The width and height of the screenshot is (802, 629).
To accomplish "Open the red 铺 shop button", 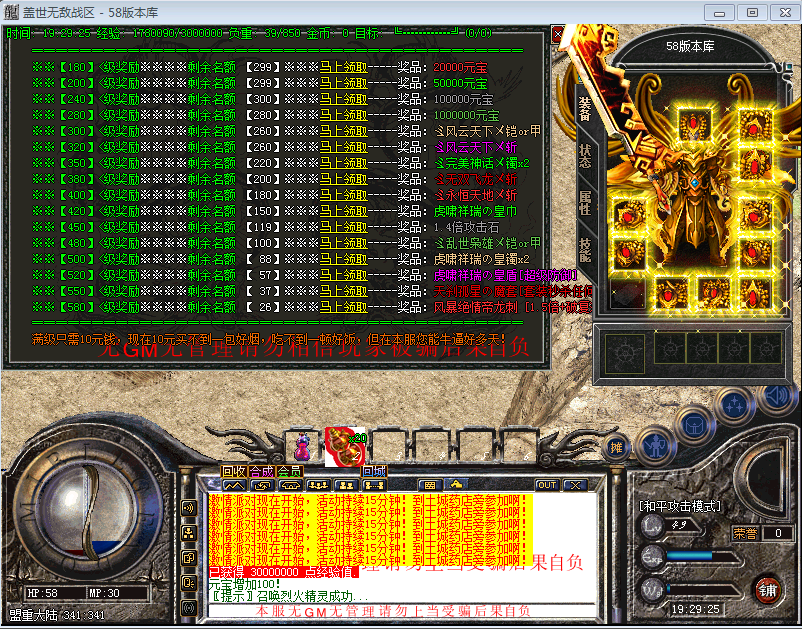I will (x=767, y=590).
